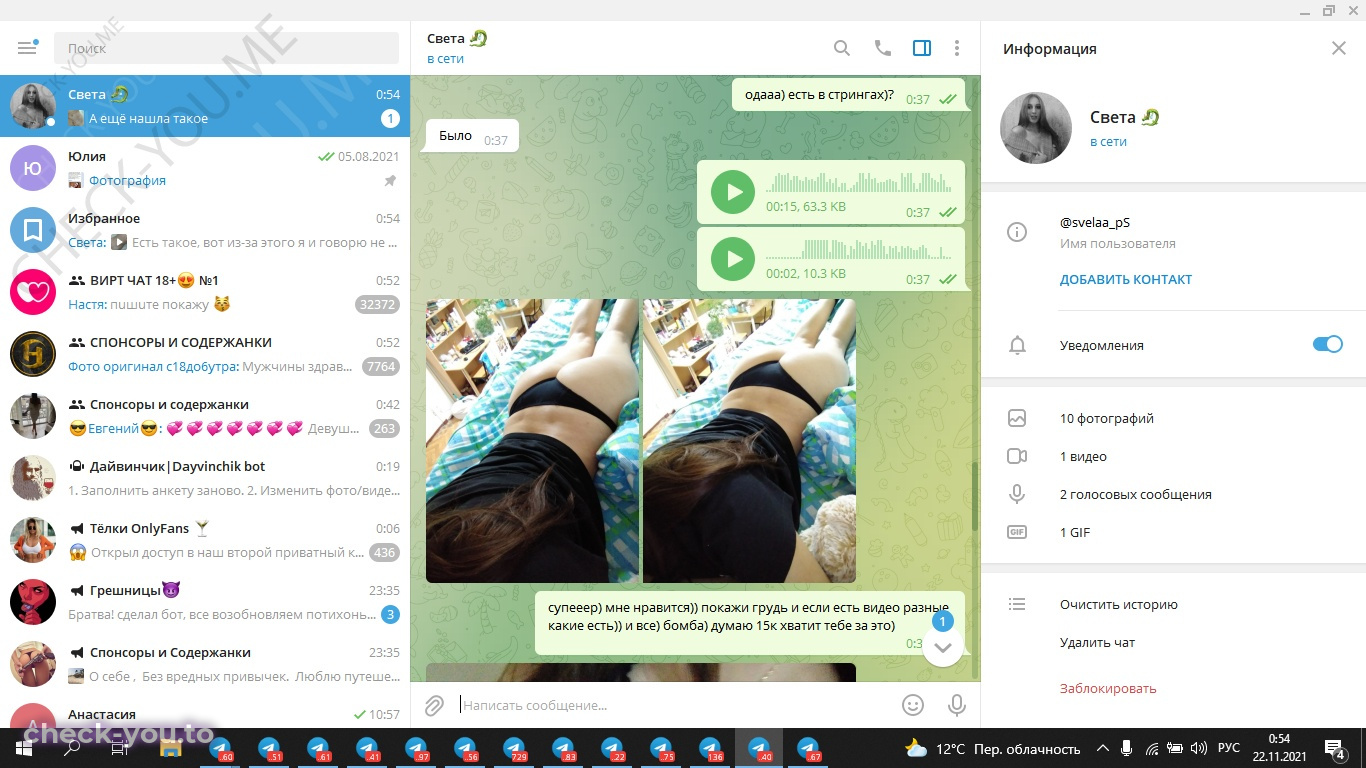Click the @svelaa_pS username
The image size is (1366, 768).
[1095, 223]
